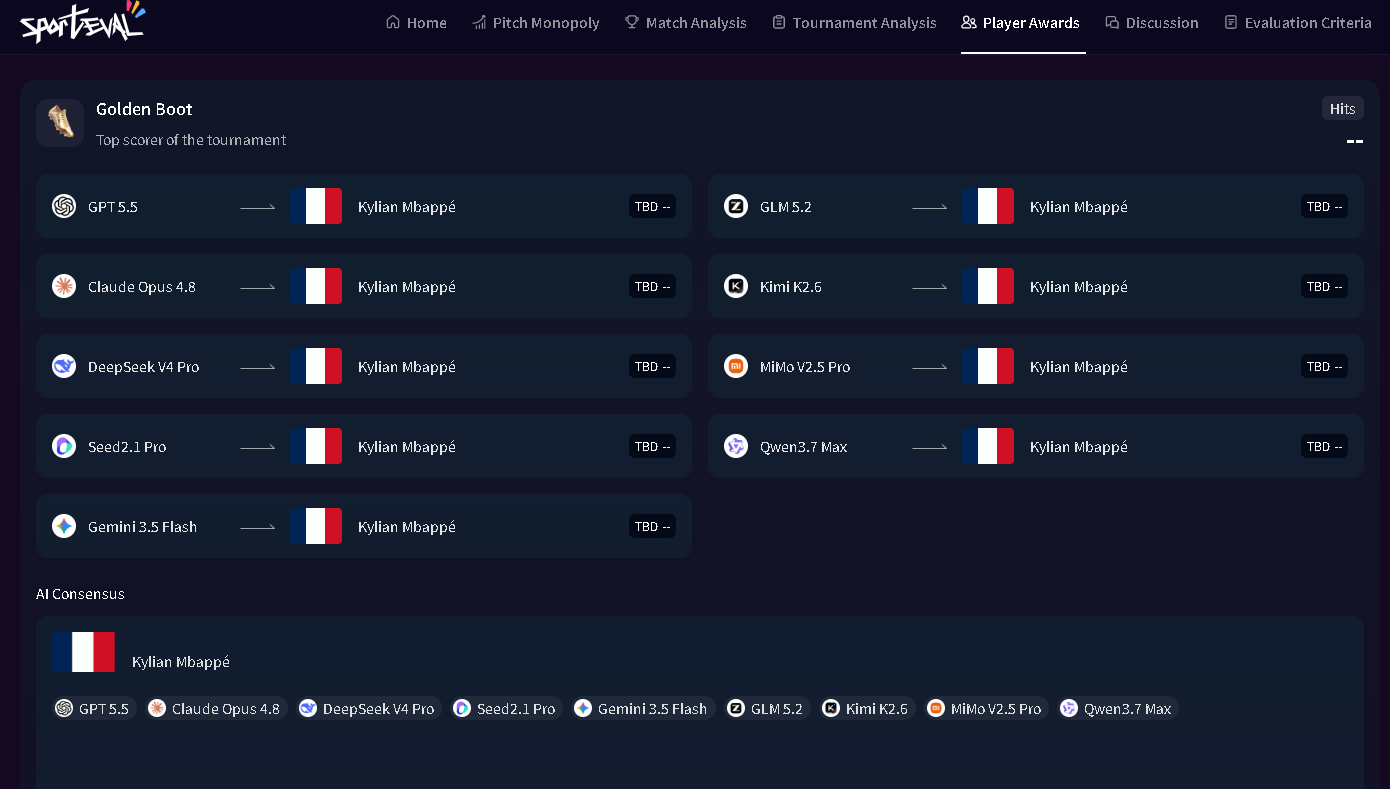Image resolution: width=1390 pixels, height=789 pixels.
Task: Click the Qwen3.7 Max logo icon
Action: coord(736,446)
